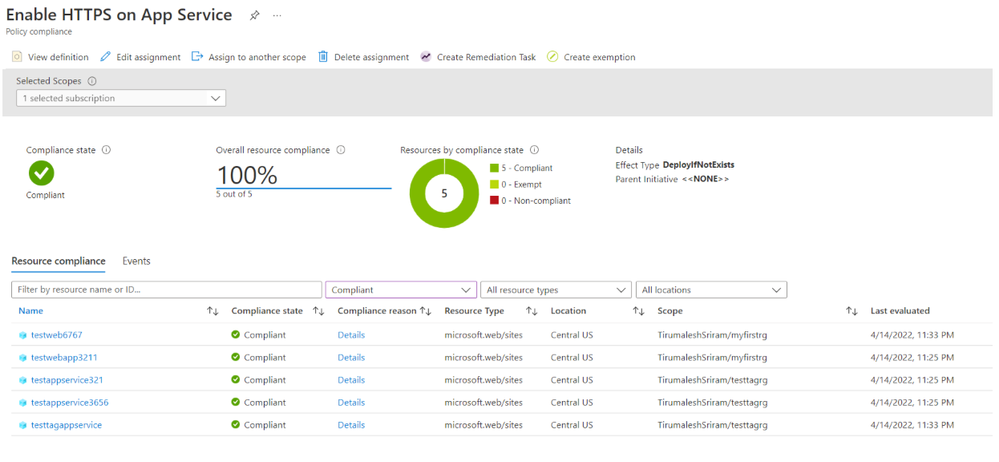
Task: Open the Compliant state filter dropdown
Action: coord(401,289)
